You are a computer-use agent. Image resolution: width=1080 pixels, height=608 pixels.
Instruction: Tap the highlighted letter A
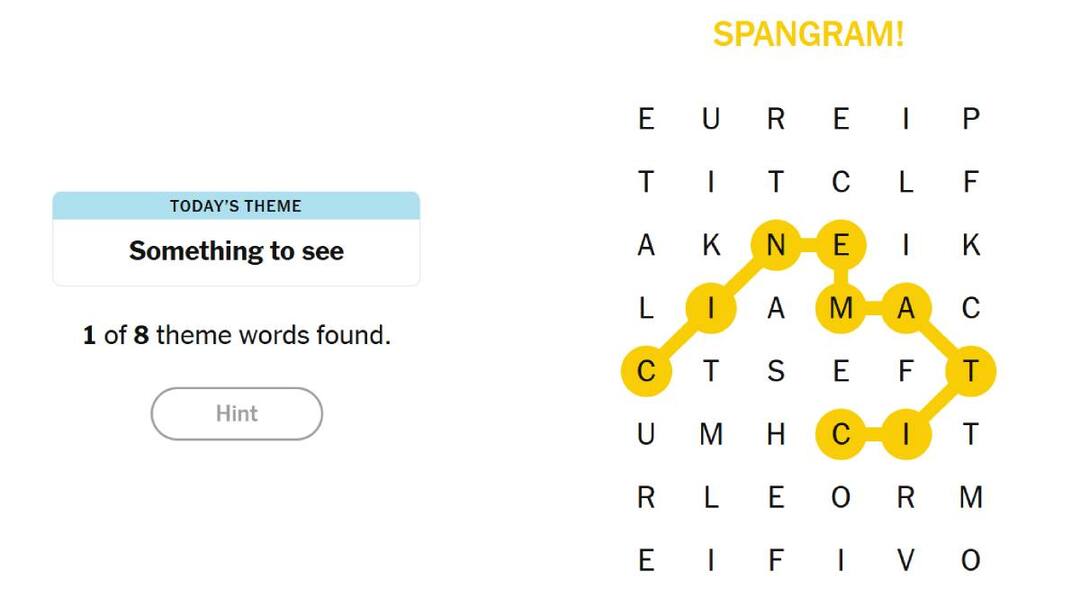coord(905,309)
